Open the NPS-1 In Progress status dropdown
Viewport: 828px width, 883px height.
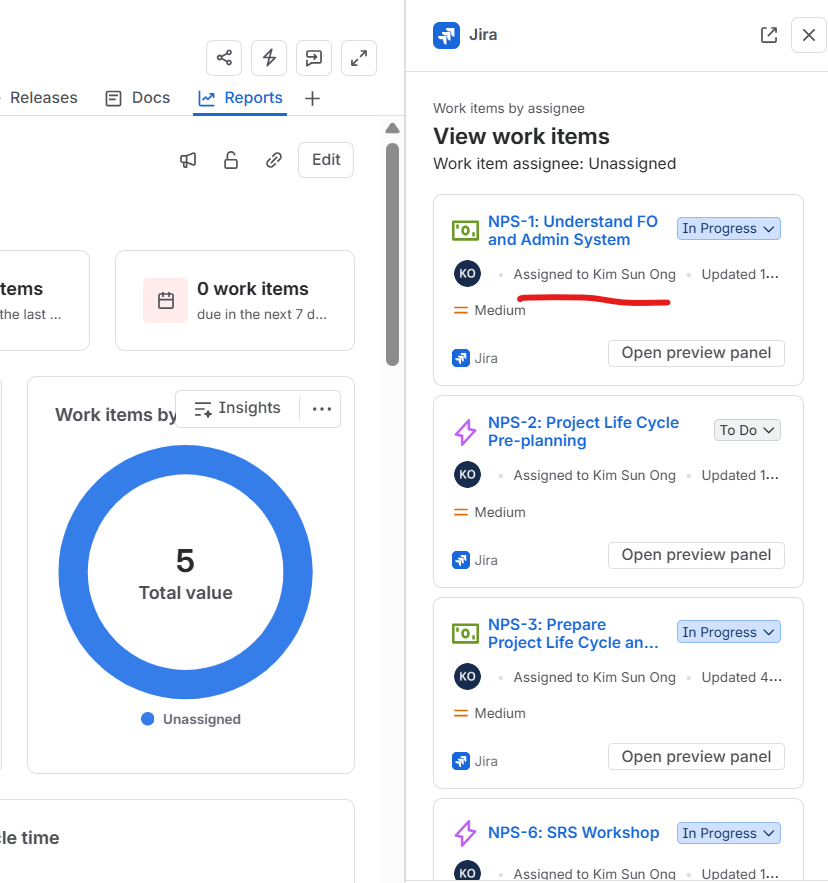728,229
